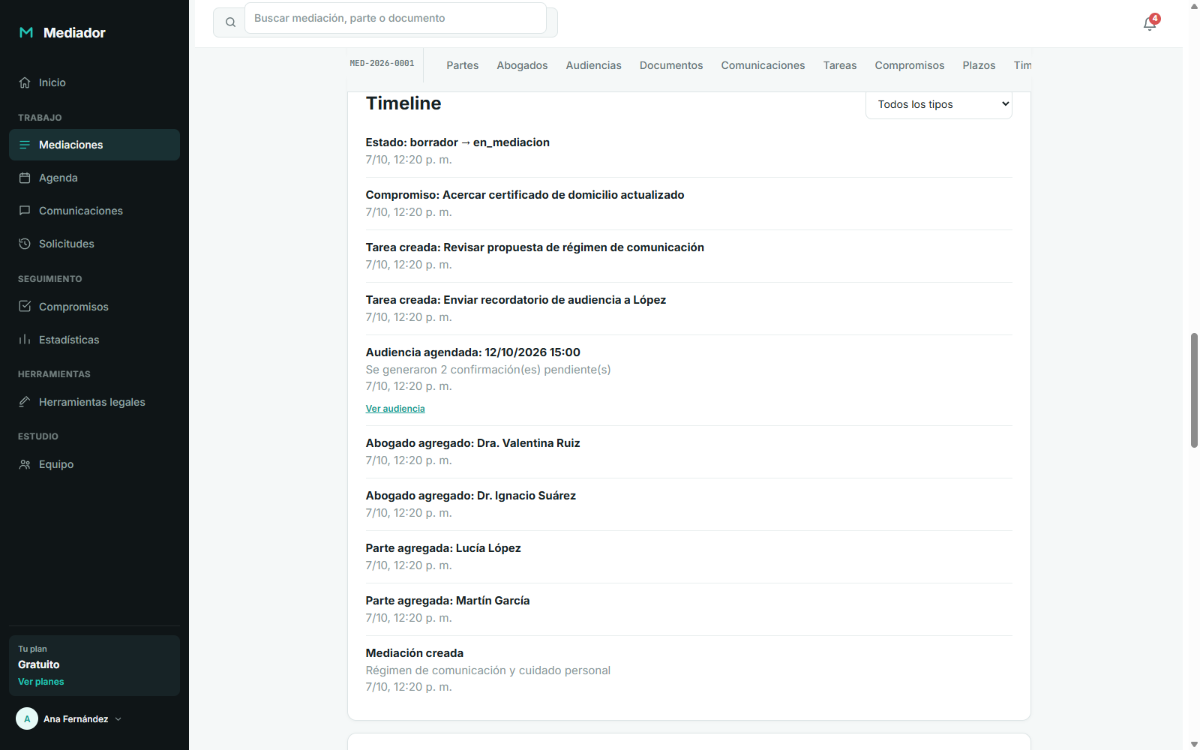Click the Timeline heading
Viewport: 1200px width, 750px height.
coord(403,104)
